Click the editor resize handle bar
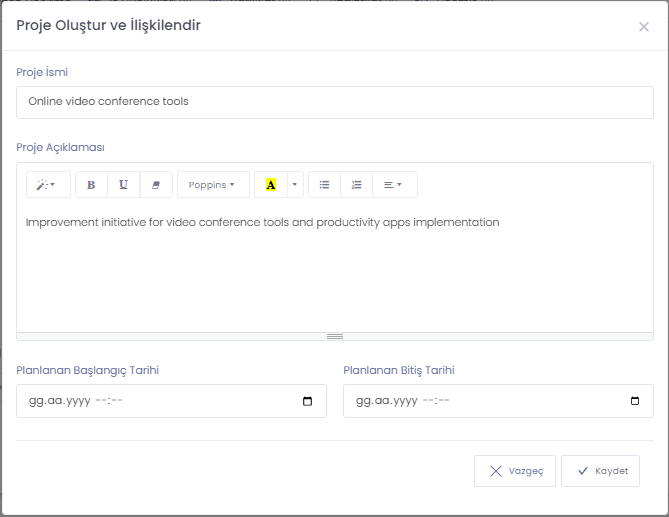This screenshot has width=669, height=517. [335, 337]
